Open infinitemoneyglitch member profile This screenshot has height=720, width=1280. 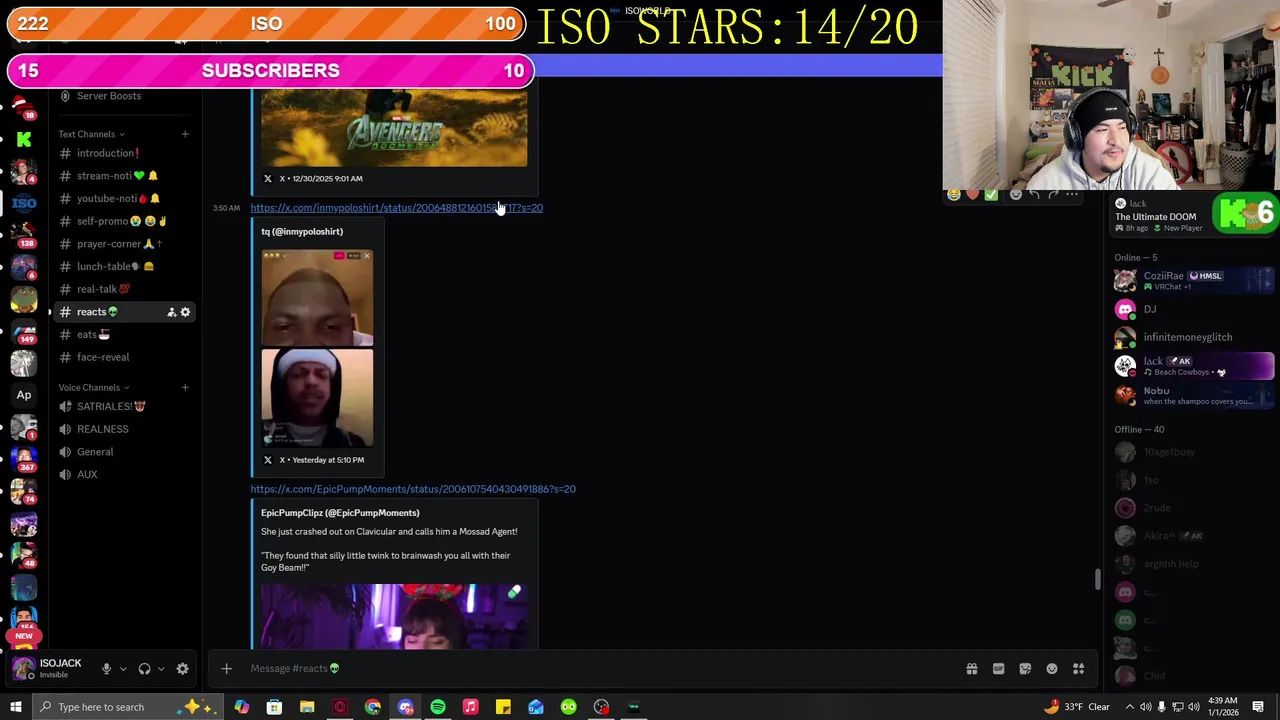pyautogui.click(x=1194, y=337)
